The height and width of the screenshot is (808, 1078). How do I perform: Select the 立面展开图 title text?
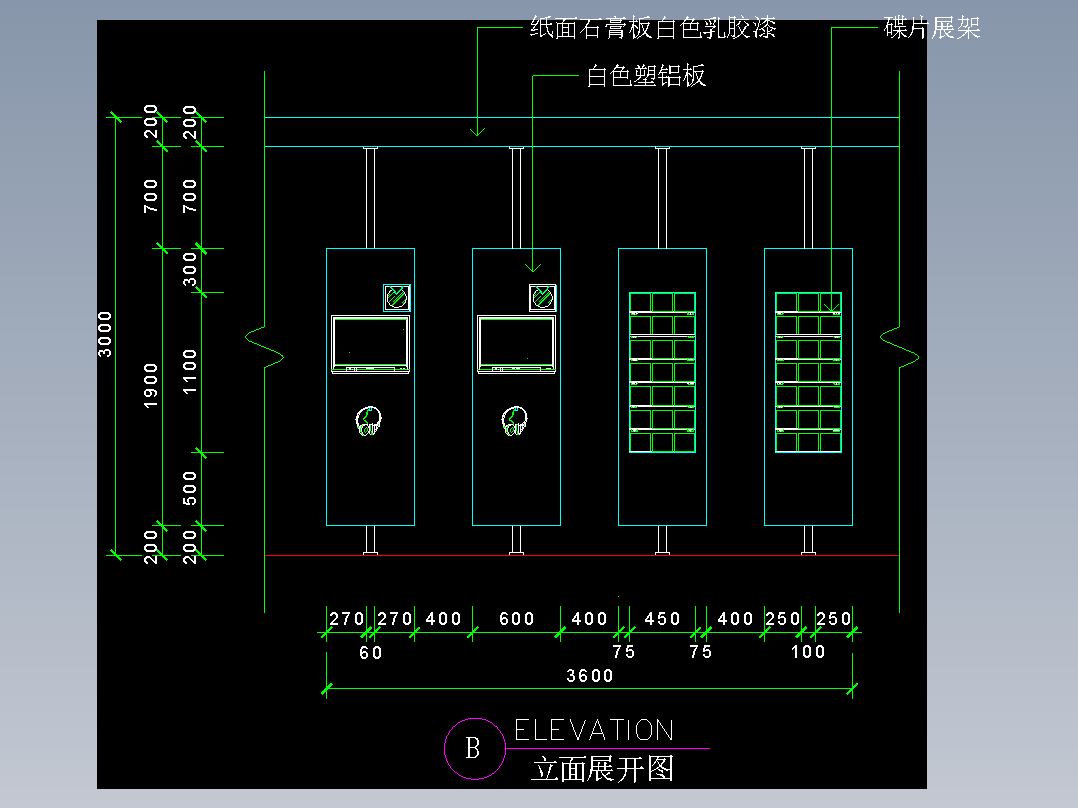pos(603,769)
